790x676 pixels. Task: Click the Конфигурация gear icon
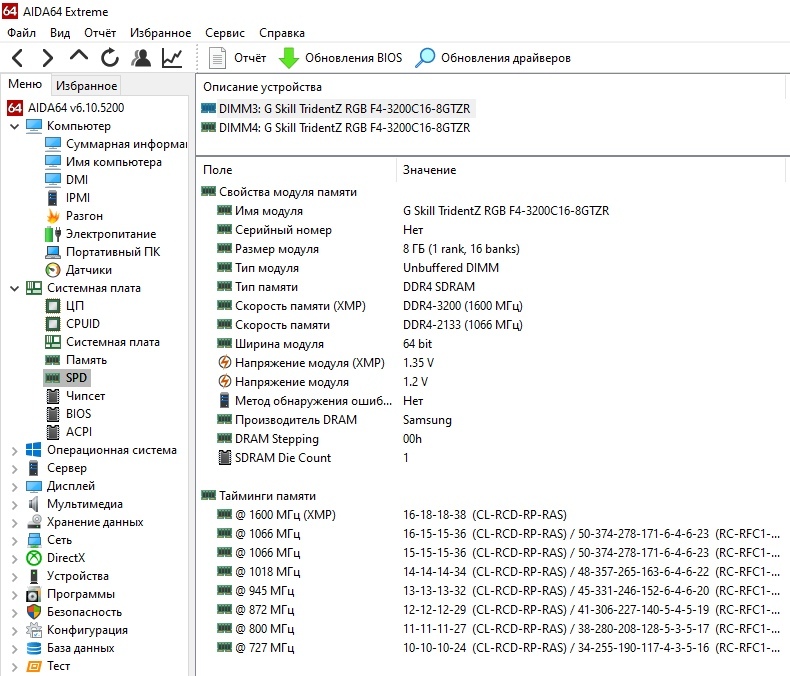[x=34, y=630]
